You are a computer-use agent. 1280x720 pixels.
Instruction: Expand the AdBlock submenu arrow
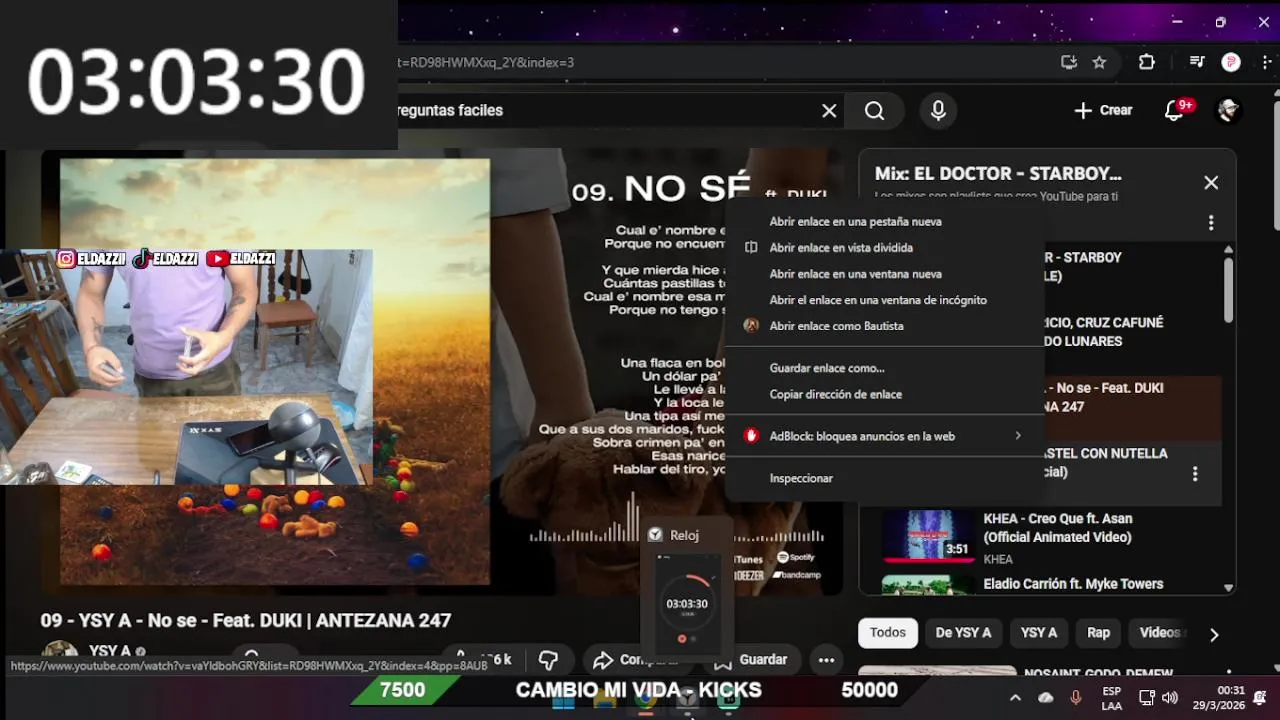[x=1018, y=436]
